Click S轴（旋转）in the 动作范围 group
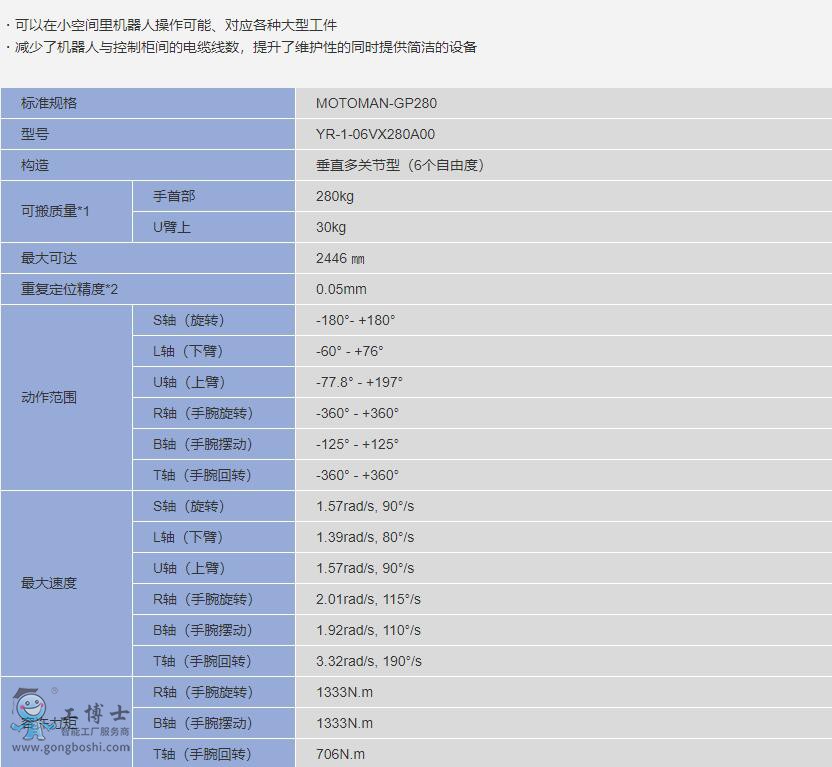The width and height of the screenshot is (832, 767). [189, 320]
